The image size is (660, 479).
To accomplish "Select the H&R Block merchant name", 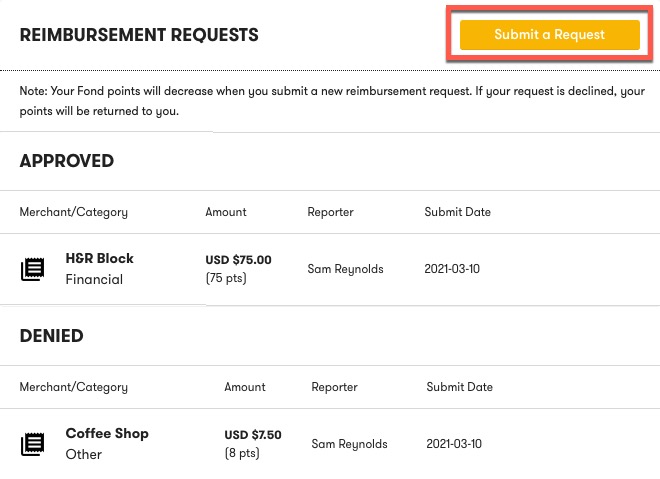I will 99,258.
